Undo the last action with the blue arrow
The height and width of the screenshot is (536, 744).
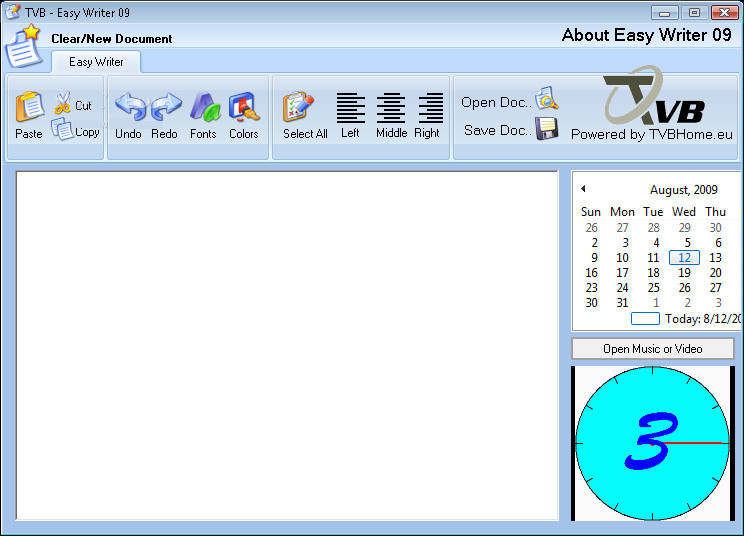click(130, 106)
